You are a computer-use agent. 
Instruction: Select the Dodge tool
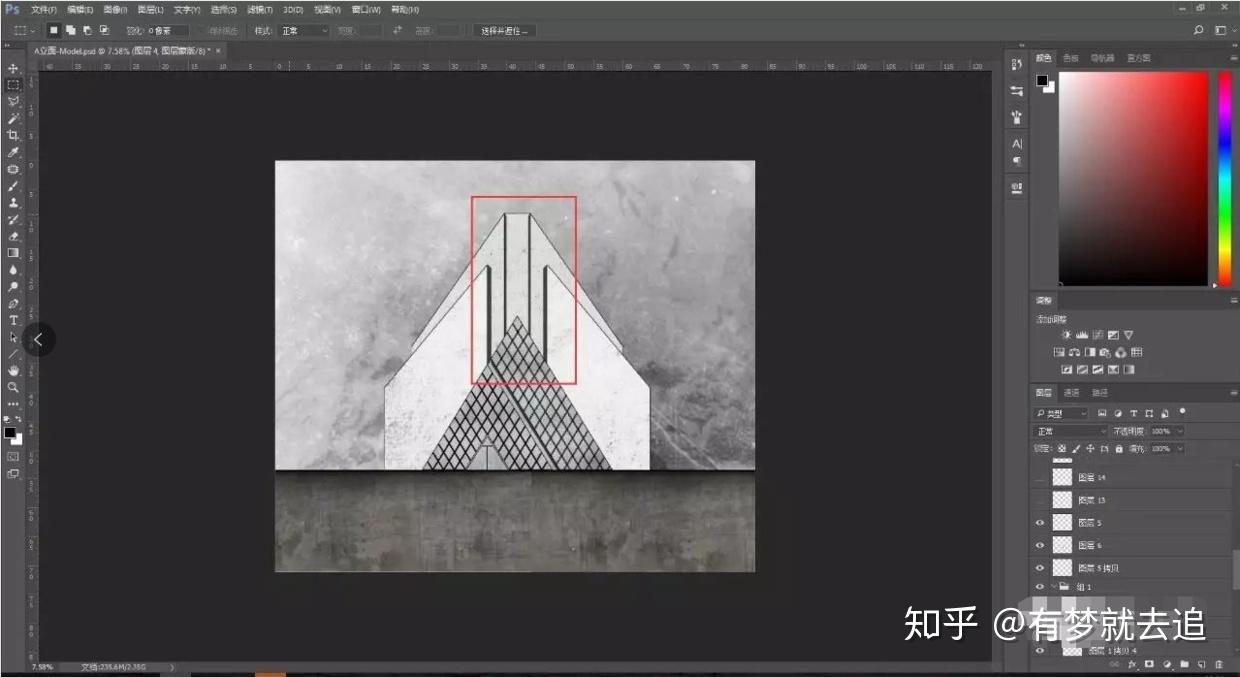pyautogui.click(x=13, y=287)
